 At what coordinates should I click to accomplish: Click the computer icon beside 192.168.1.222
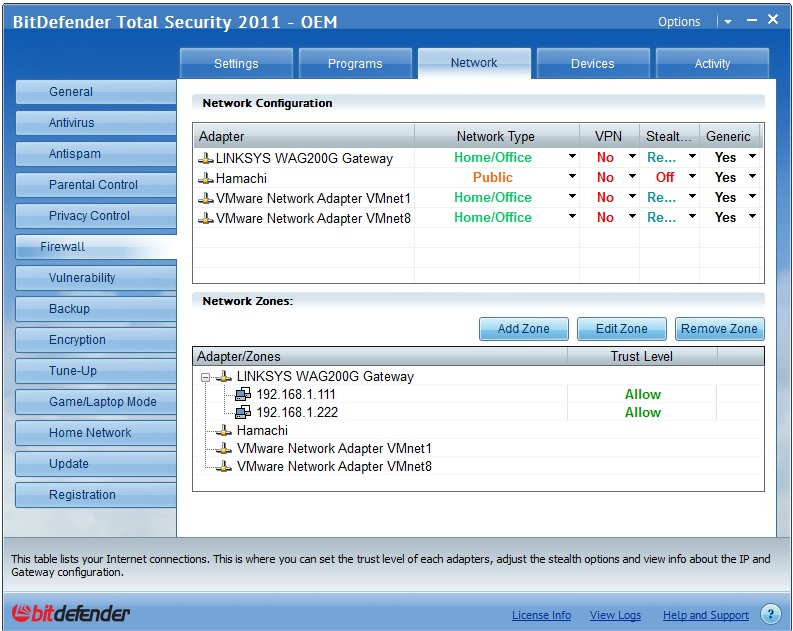coord(243,412)
